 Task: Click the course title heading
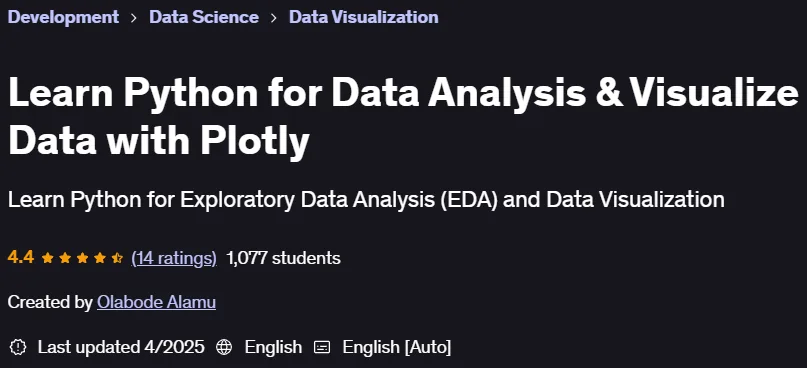pos(404,116)
